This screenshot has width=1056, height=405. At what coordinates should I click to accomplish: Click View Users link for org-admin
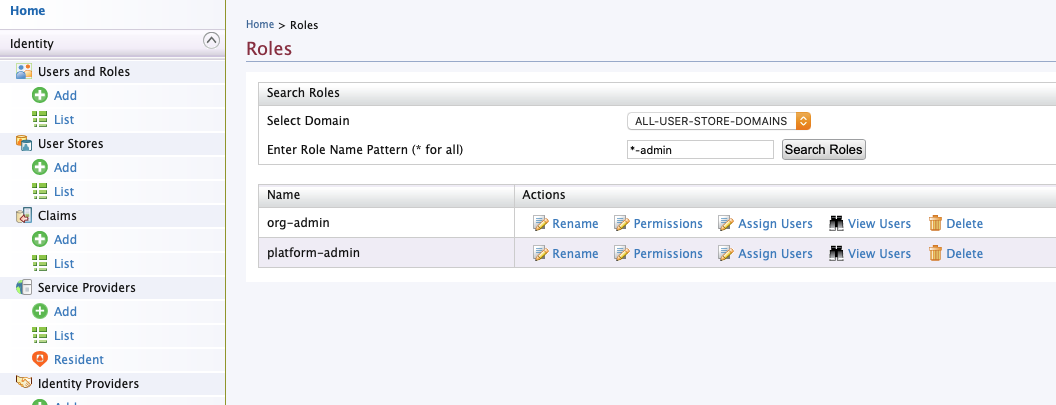click(x=880, y=224)
